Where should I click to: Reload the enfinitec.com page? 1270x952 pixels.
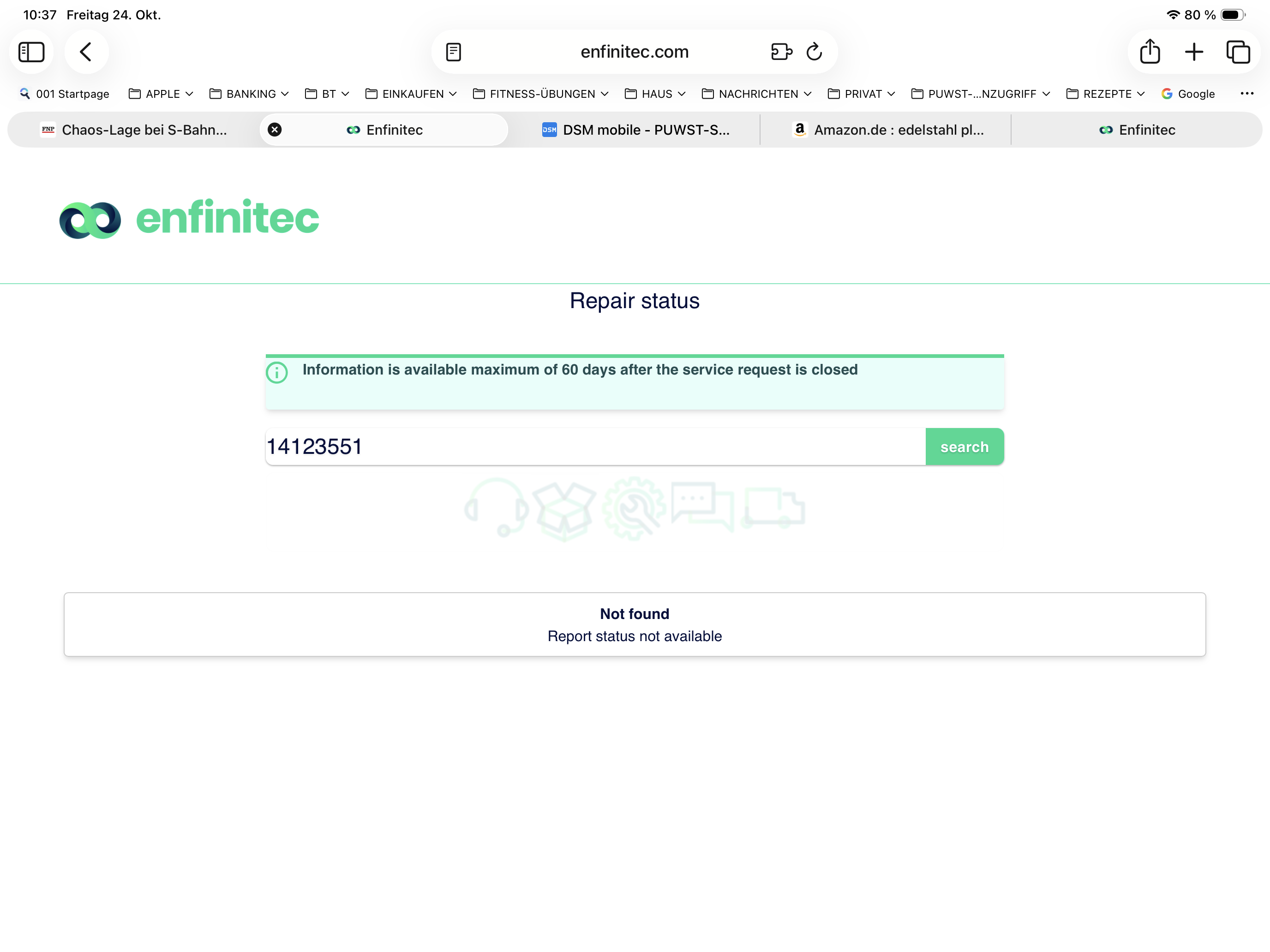coord(814,52)
